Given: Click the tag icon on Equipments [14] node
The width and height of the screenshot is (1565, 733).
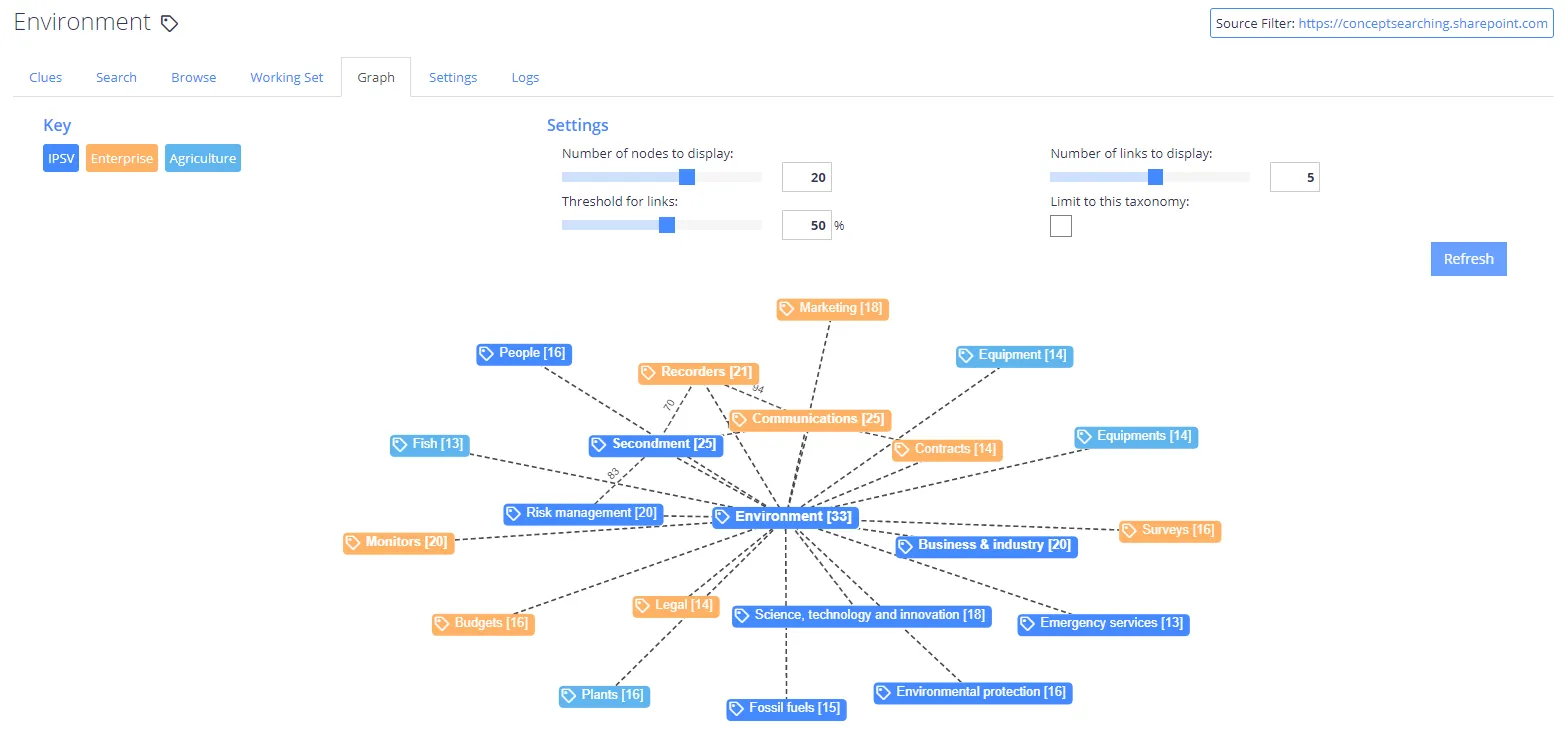Looking at the screenshot, I should (1085, 437).
